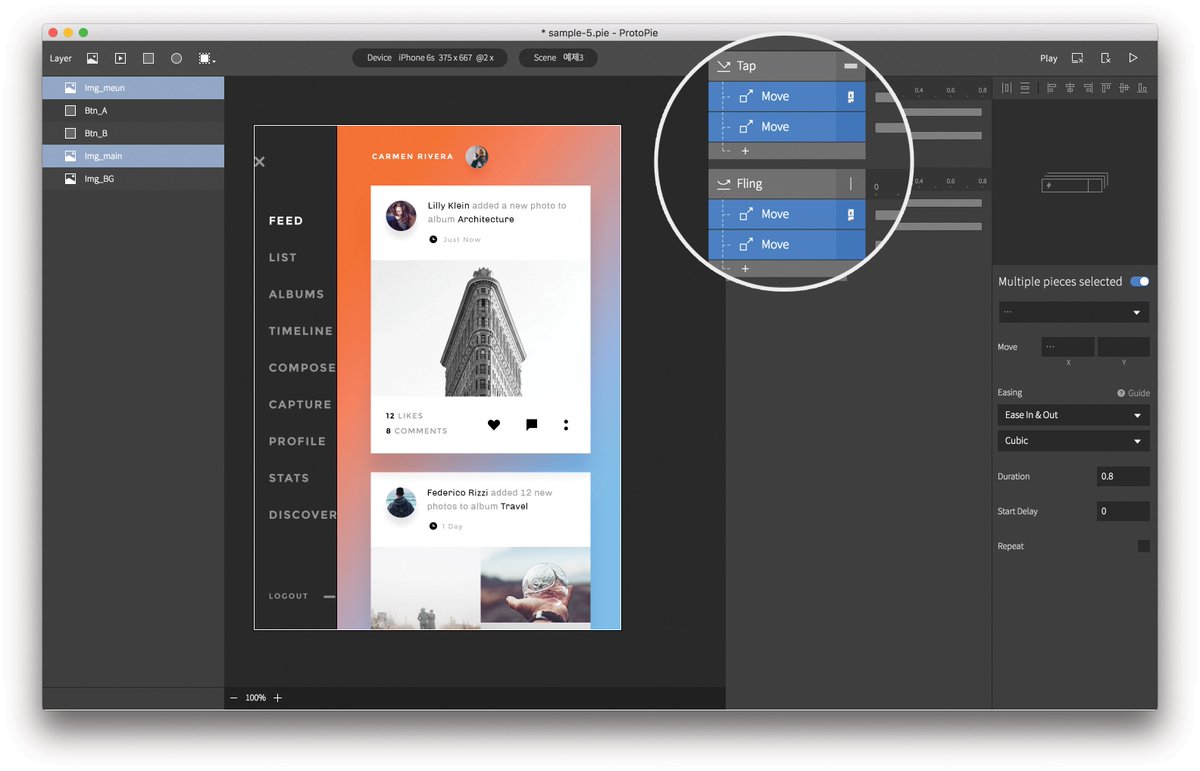Select the Img_meun layer
This screenshot has width=1200, height=771.
click(133, 88)
